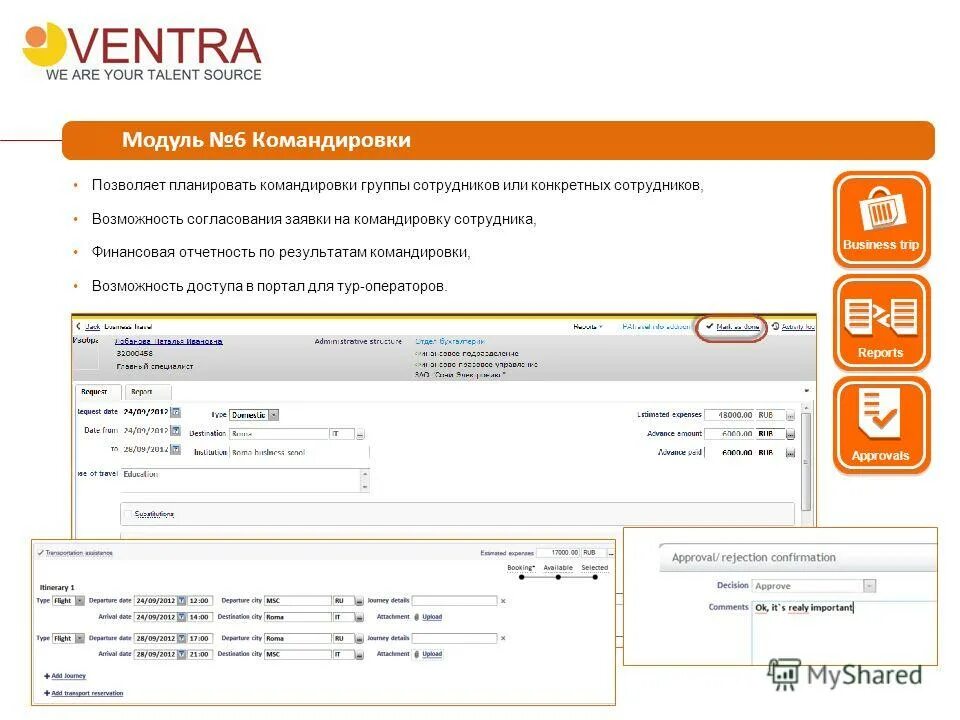This screenshot has width=960, height=720.
Task: Click the Estimated expenses 48000.00 field
Action: pyautogui.click(x=730, y=415)
